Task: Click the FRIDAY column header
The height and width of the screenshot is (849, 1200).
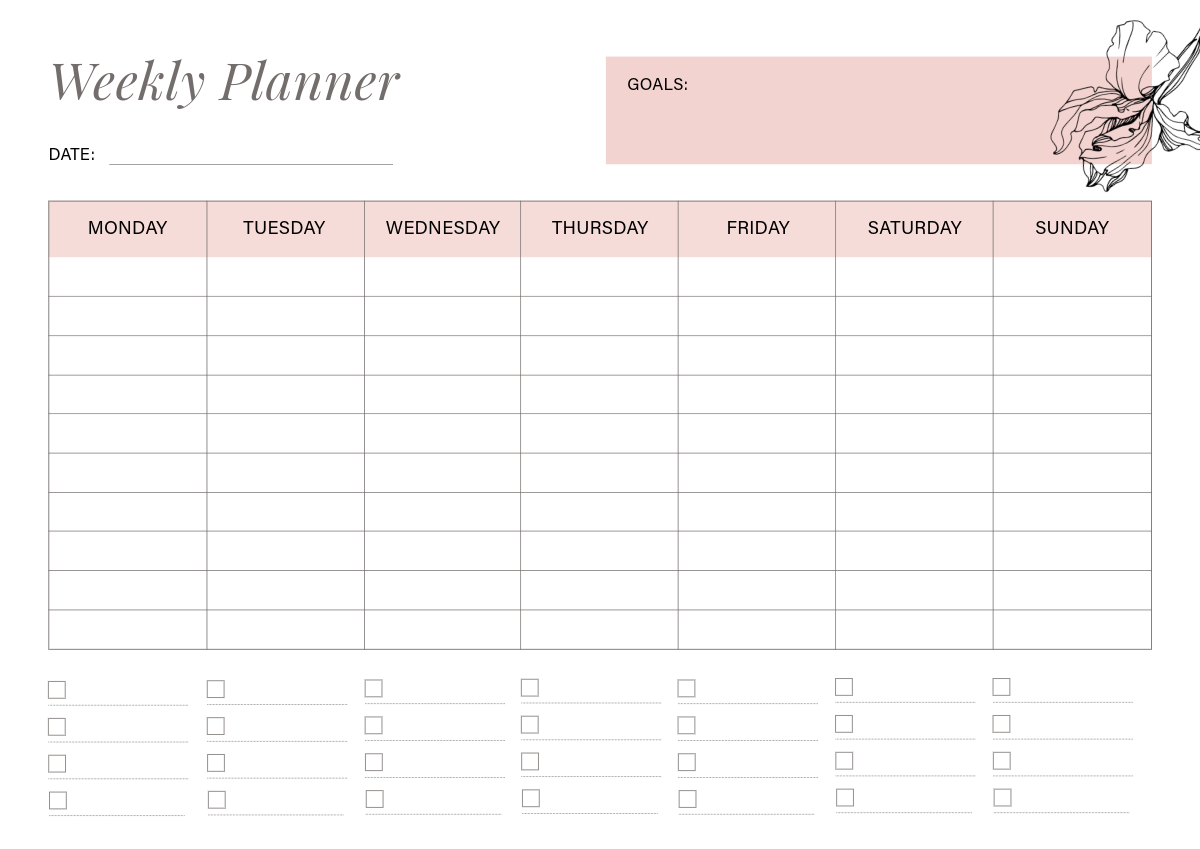Action: 757,228
